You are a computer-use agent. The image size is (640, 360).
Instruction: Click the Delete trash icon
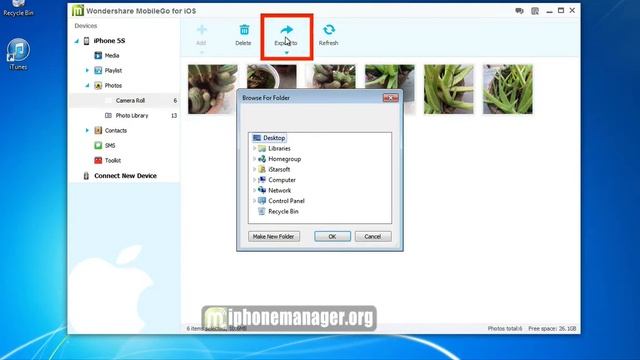point(244,30)
